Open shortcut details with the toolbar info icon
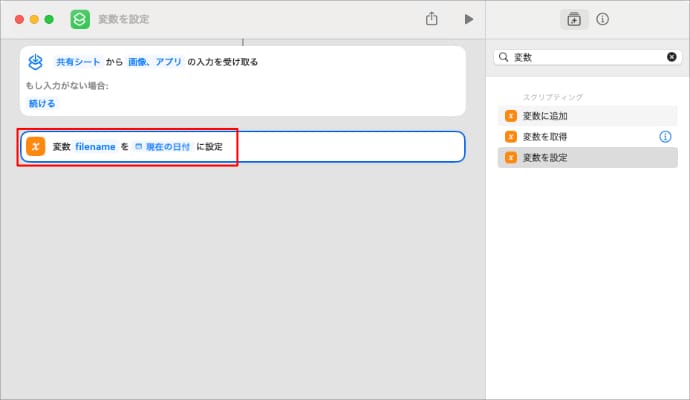Image resolution: width=690 pixels, height=400 pixels. point(603,19)
